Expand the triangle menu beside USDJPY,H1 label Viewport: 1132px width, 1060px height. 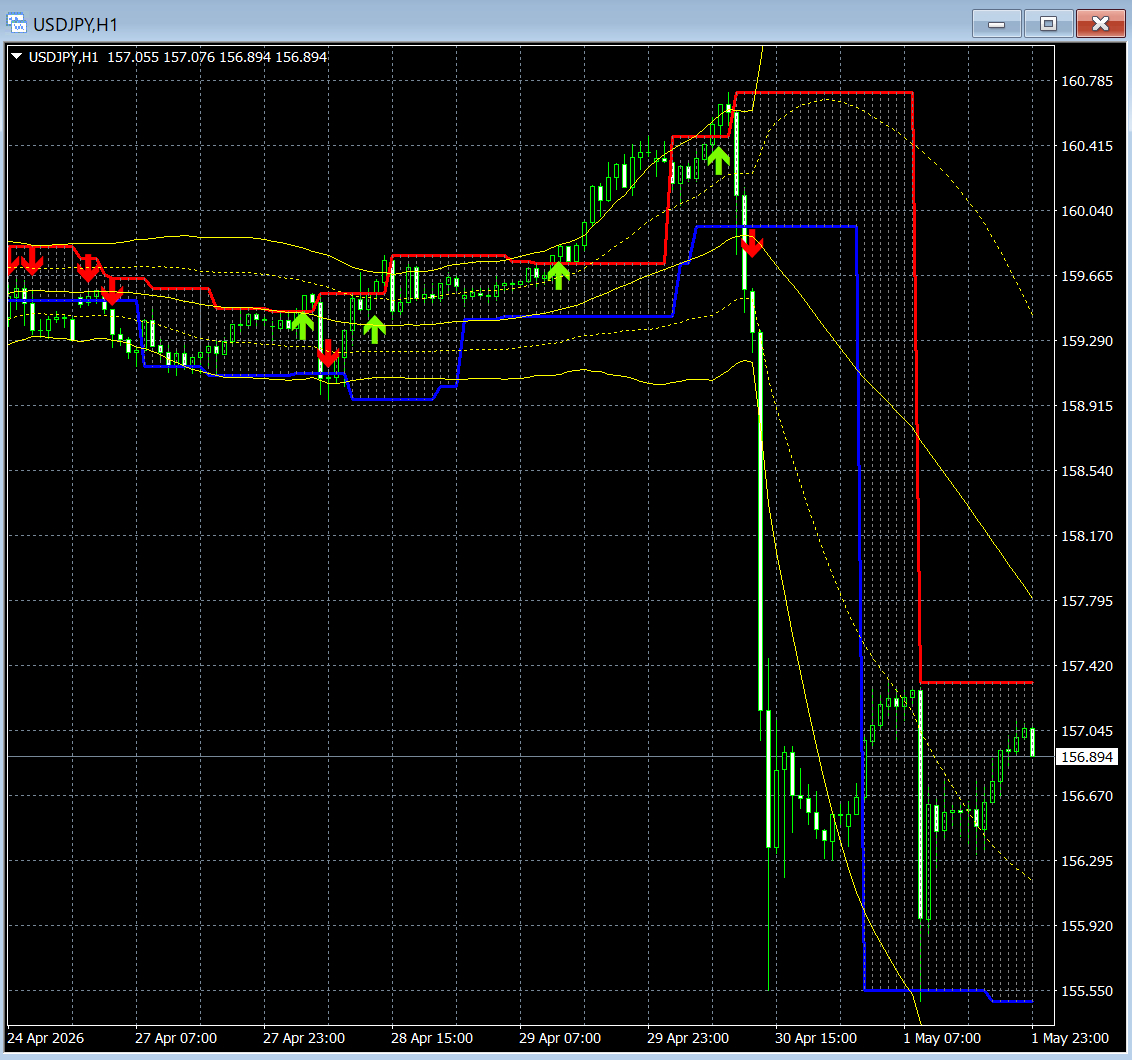[16, 56]
